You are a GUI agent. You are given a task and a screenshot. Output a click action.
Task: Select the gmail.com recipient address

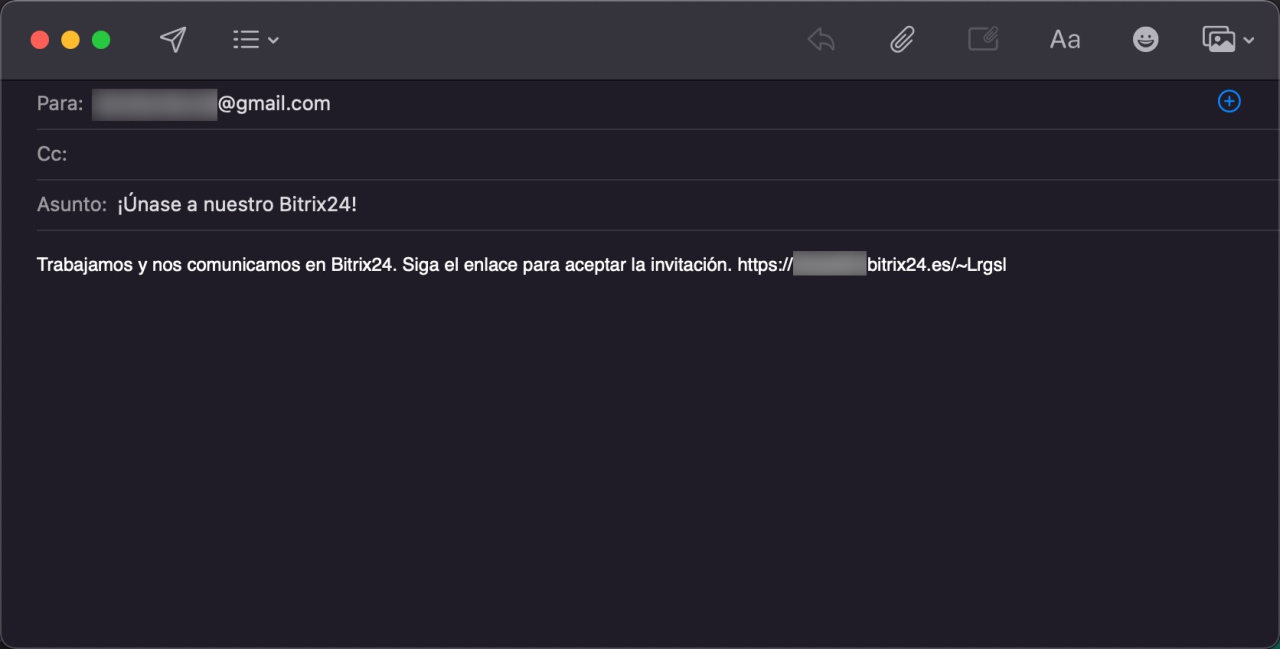coord(211,104)
